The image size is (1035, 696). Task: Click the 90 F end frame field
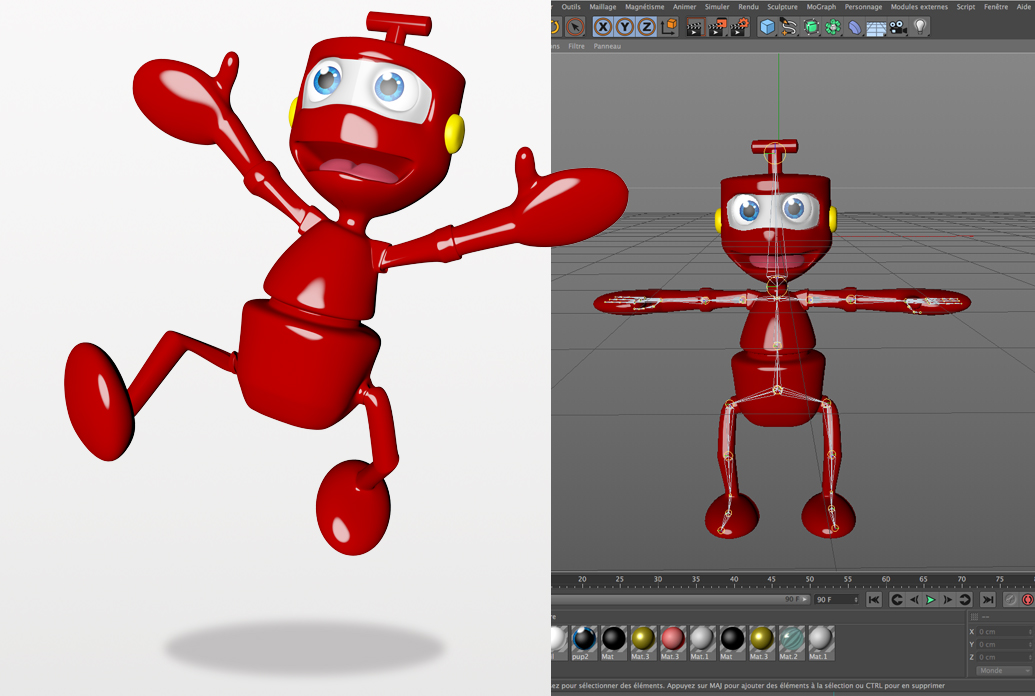(x=836, y=600)
